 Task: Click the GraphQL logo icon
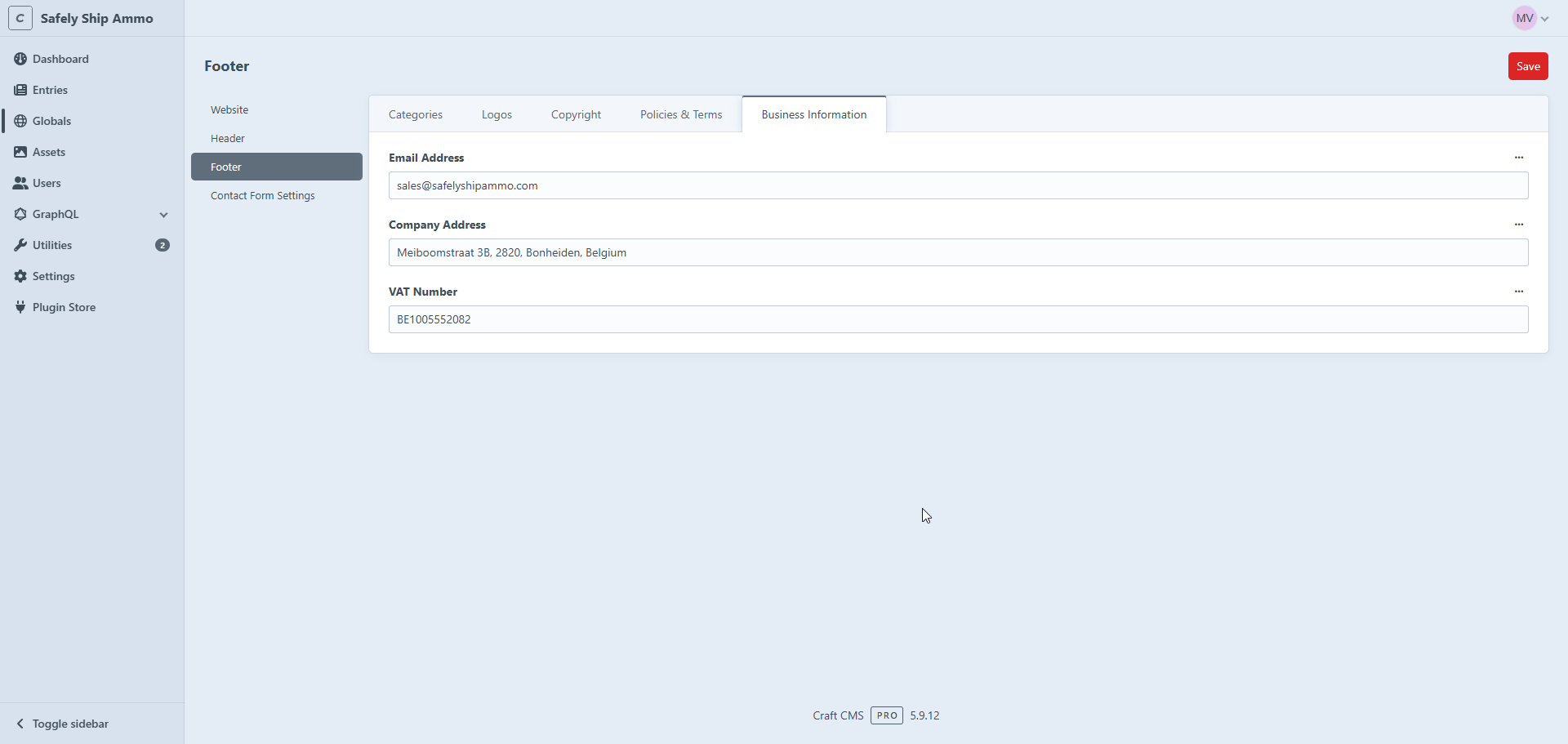(20, 214)
